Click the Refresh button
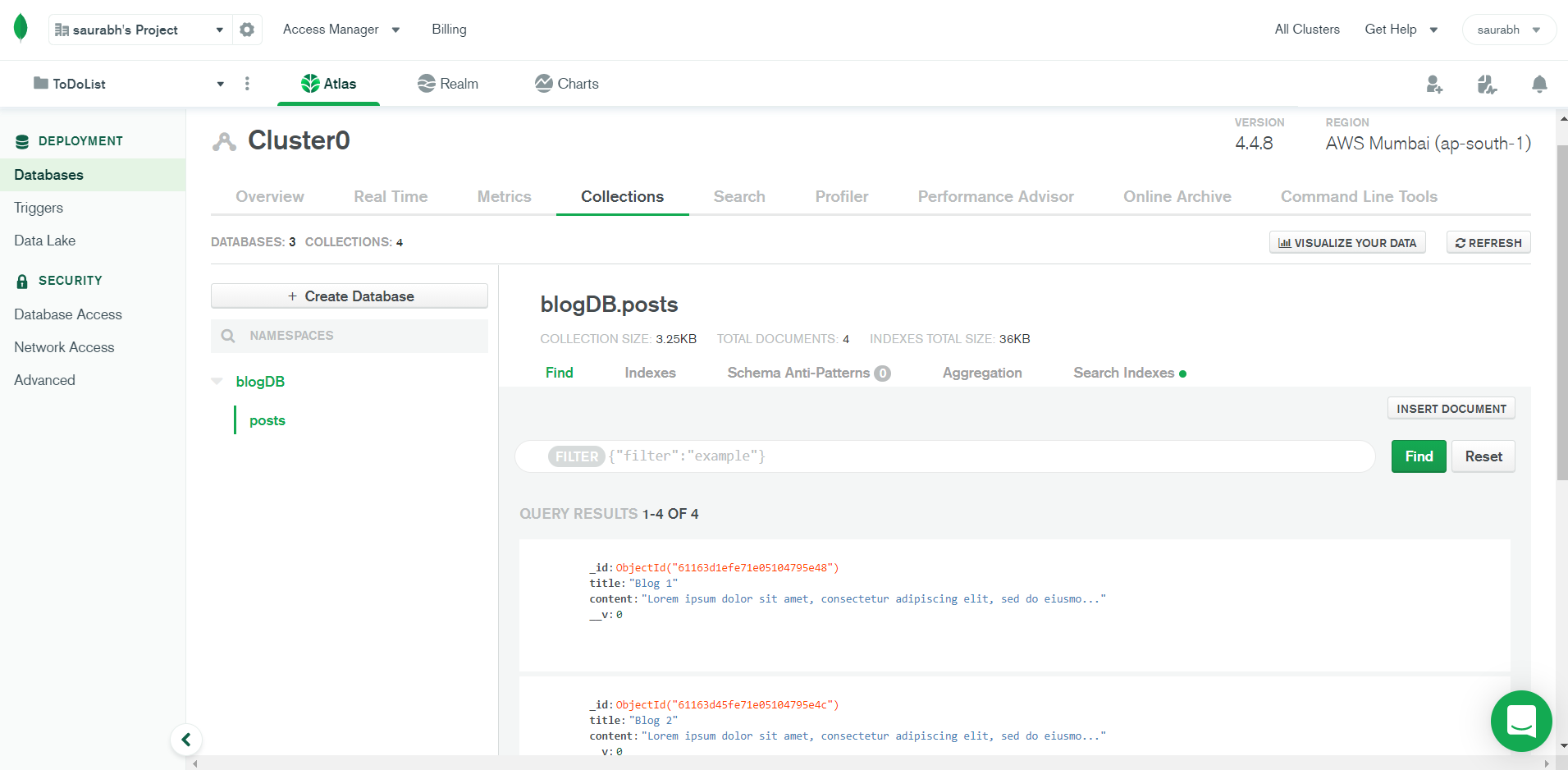1568x770 pixels. click(1488, 243)
